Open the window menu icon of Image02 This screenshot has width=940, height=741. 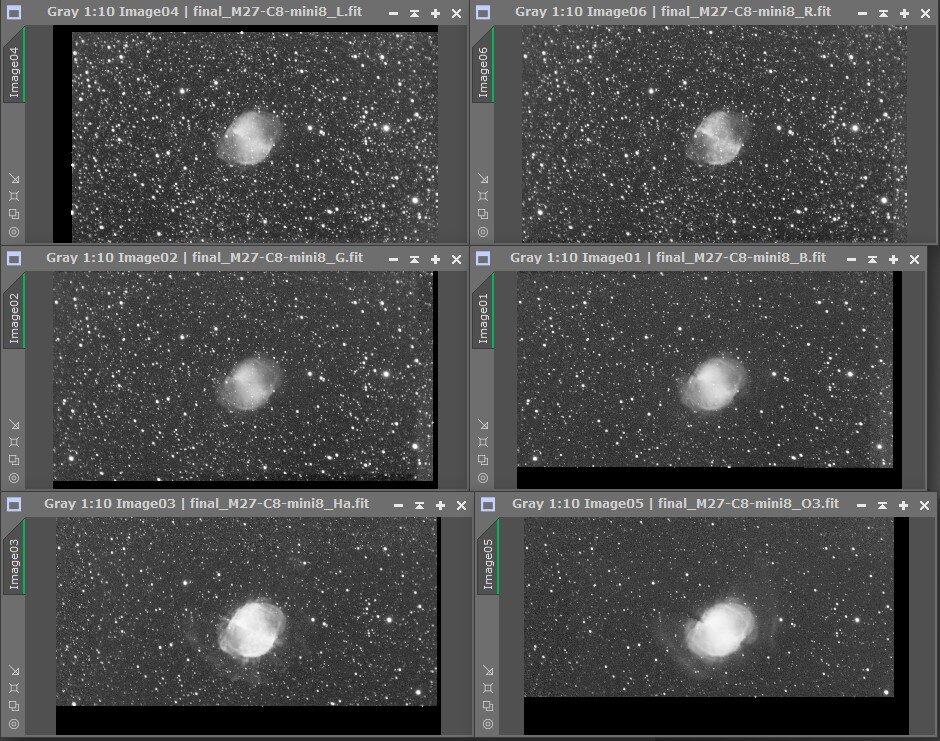coord(14,258)
